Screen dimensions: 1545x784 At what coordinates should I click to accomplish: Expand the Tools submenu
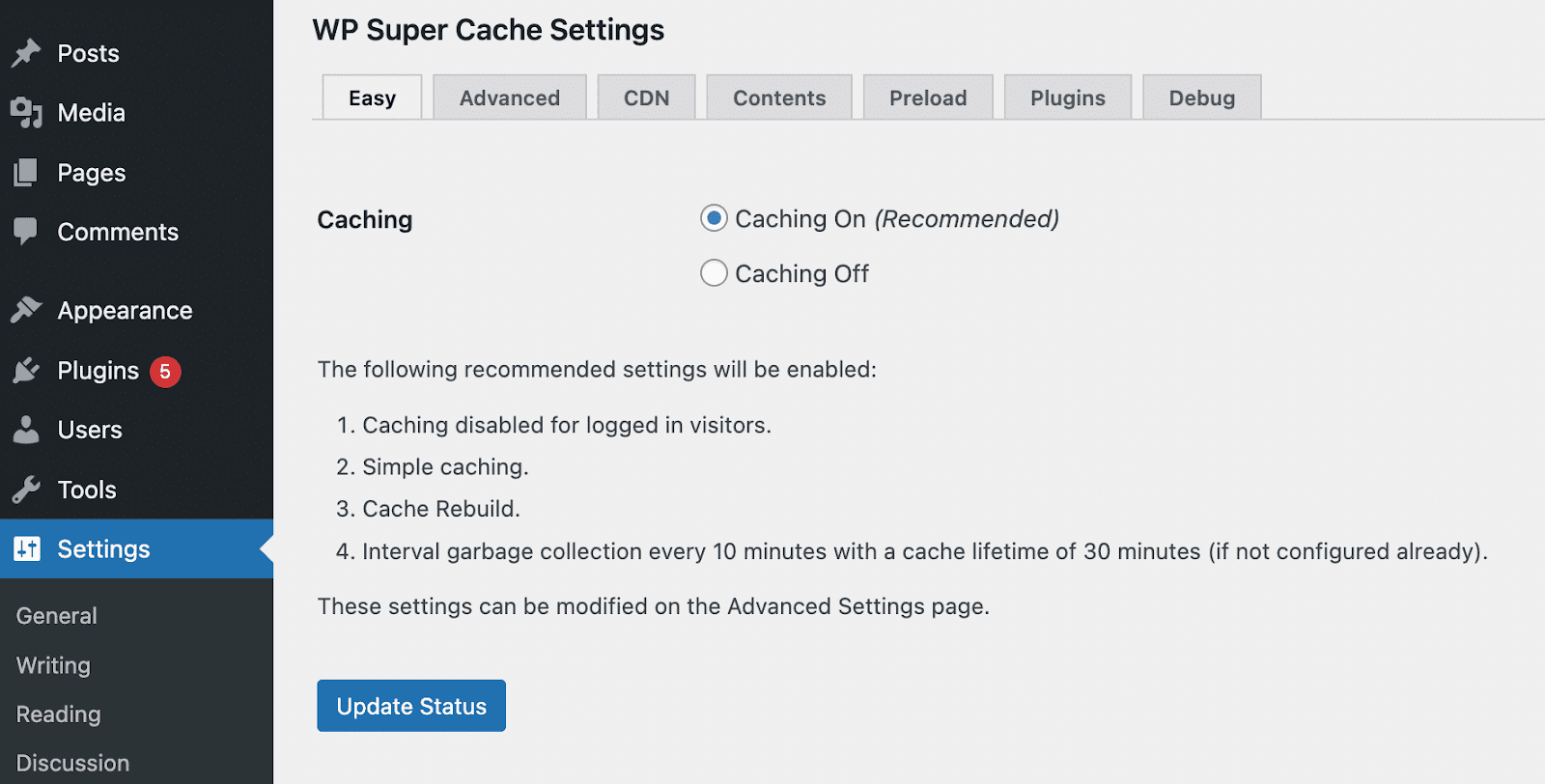point(88,490)
